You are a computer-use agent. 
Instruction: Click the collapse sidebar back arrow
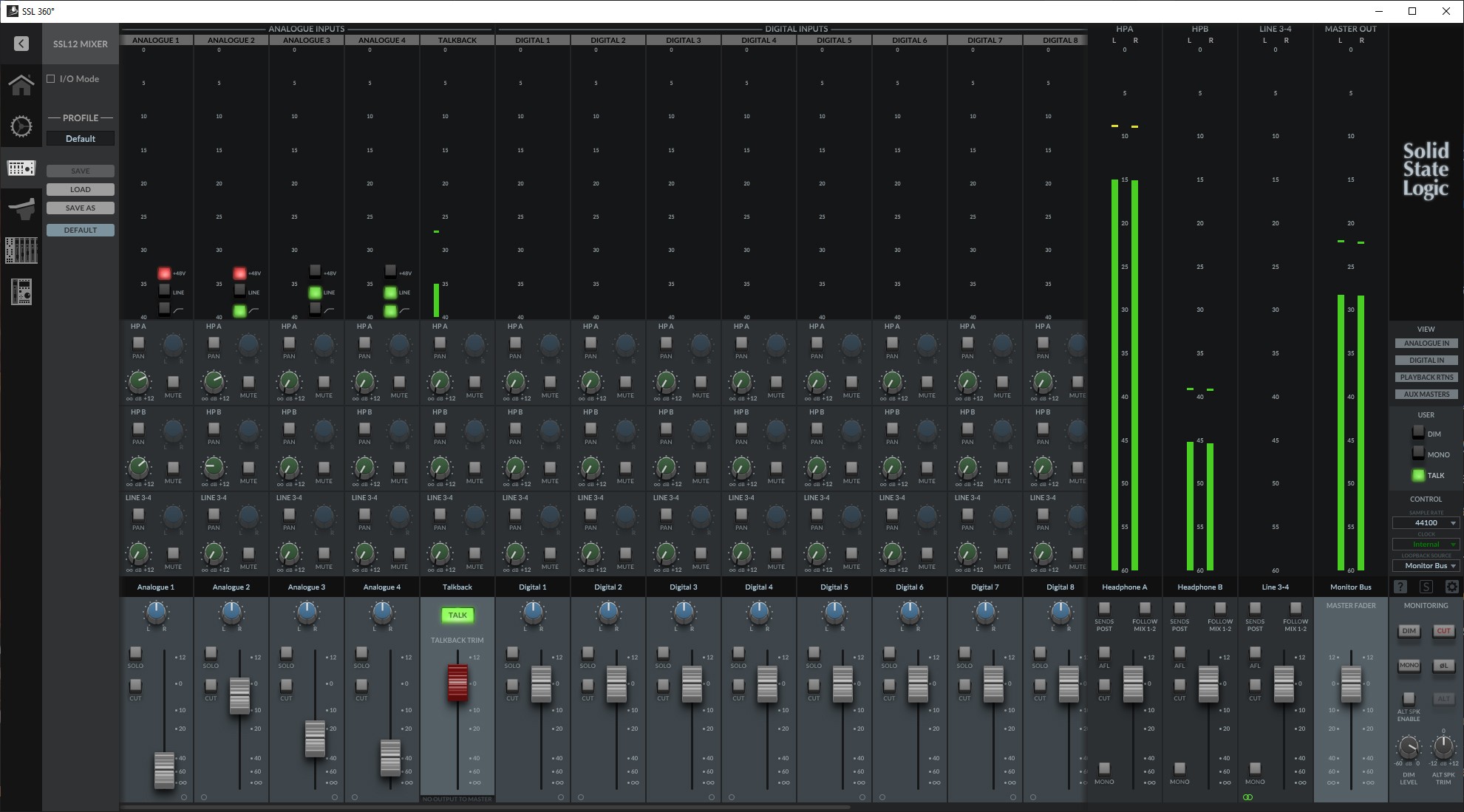click(x=21, y=44)
